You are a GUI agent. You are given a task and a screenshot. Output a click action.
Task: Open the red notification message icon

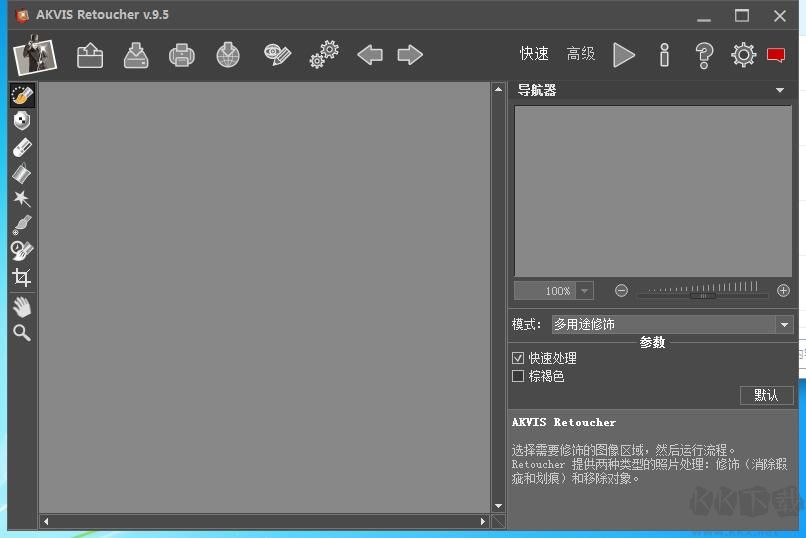pyautogui.click(x=776, y=55)
